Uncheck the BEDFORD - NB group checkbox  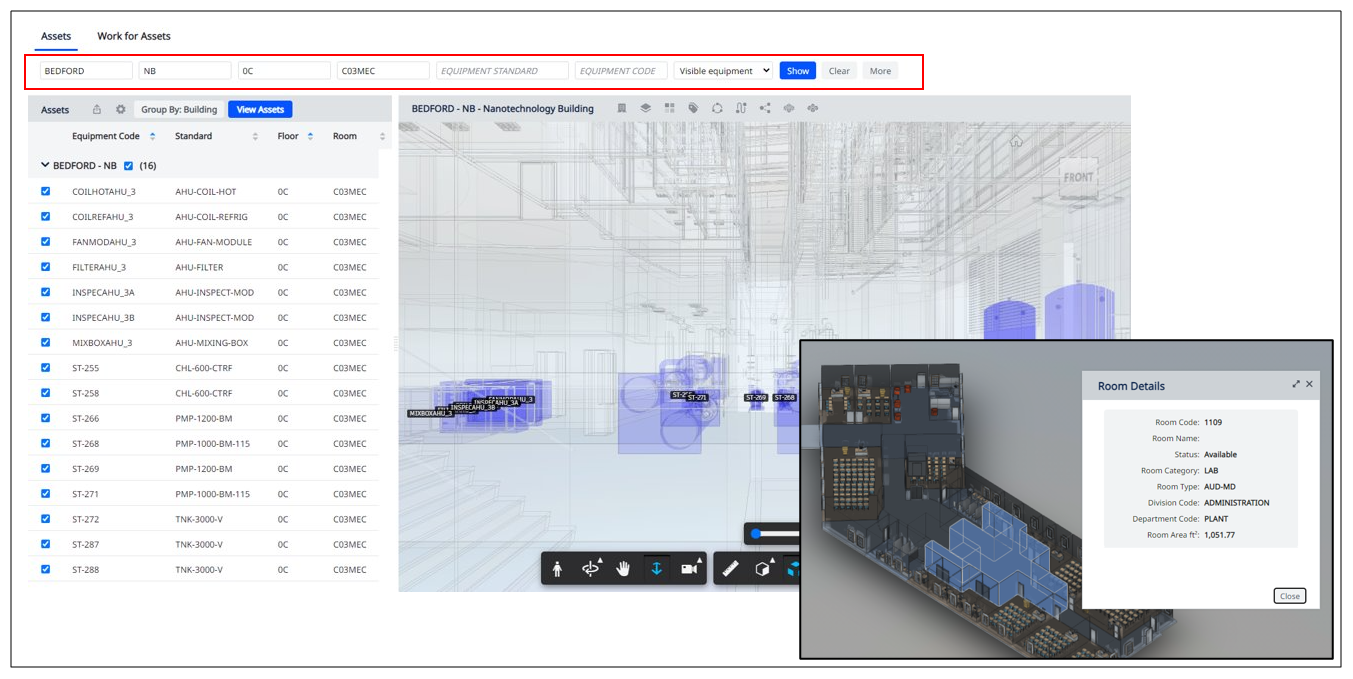(x=128, y=166)
